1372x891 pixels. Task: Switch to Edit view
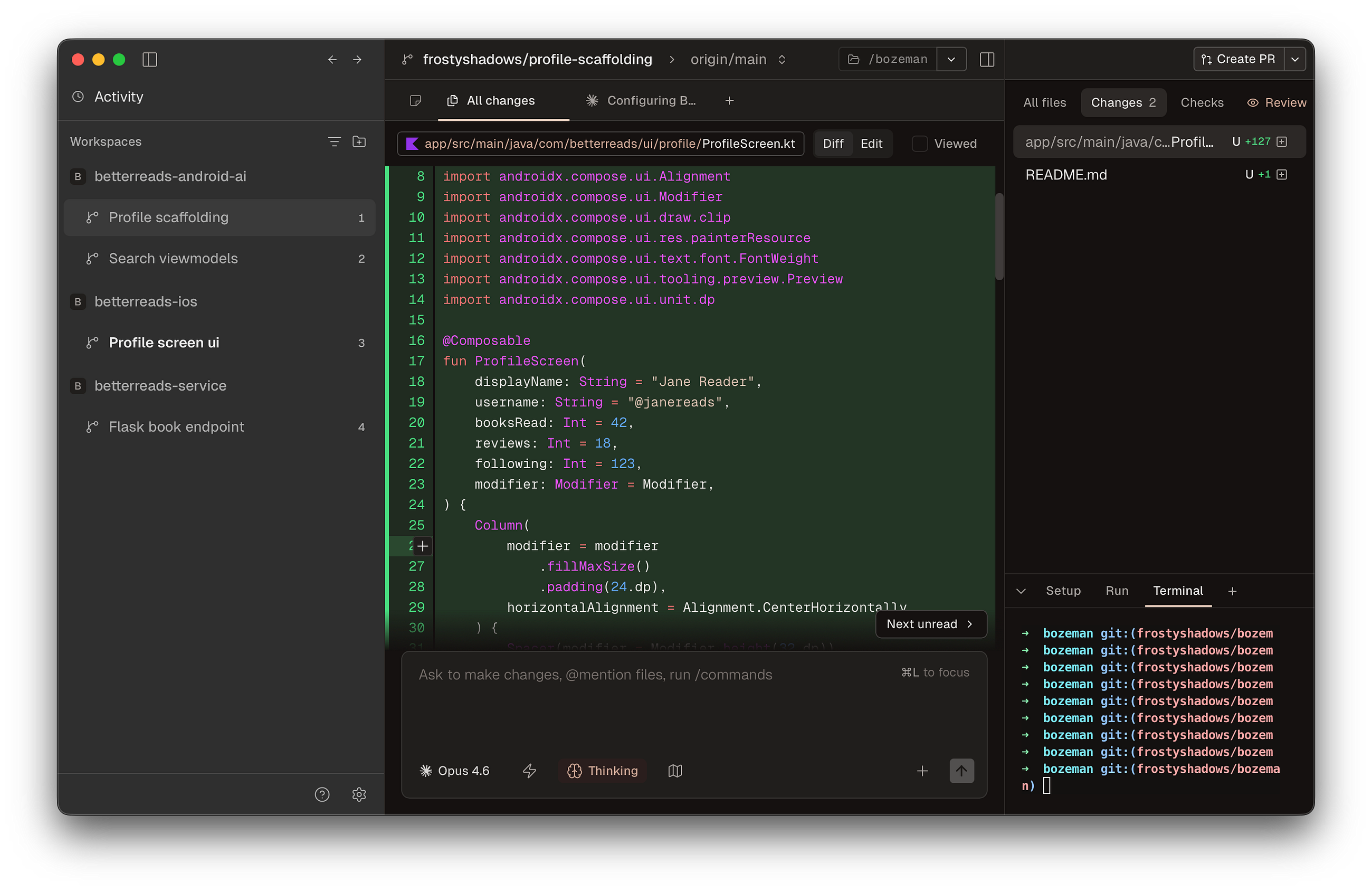(871, 144)
